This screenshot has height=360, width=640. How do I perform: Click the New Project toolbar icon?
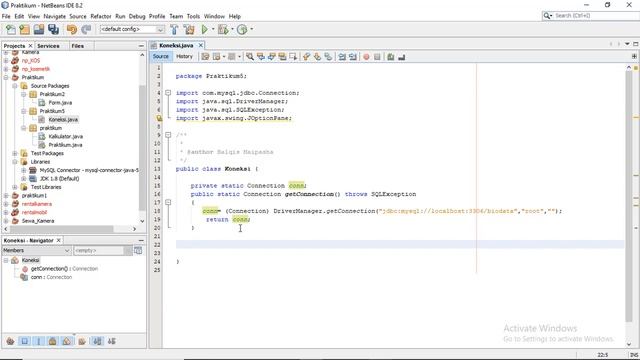(24, 29)
